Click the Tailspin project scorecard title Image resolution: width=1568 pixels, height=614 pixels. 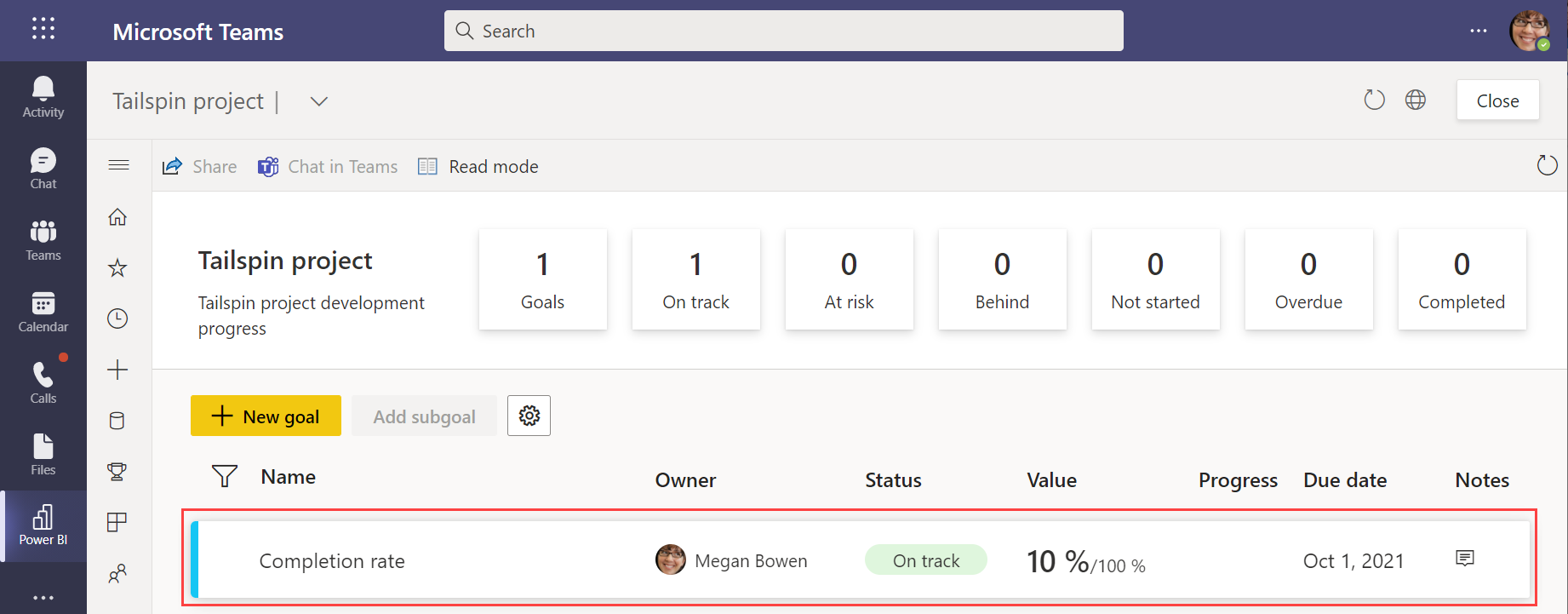click(285, 261)
